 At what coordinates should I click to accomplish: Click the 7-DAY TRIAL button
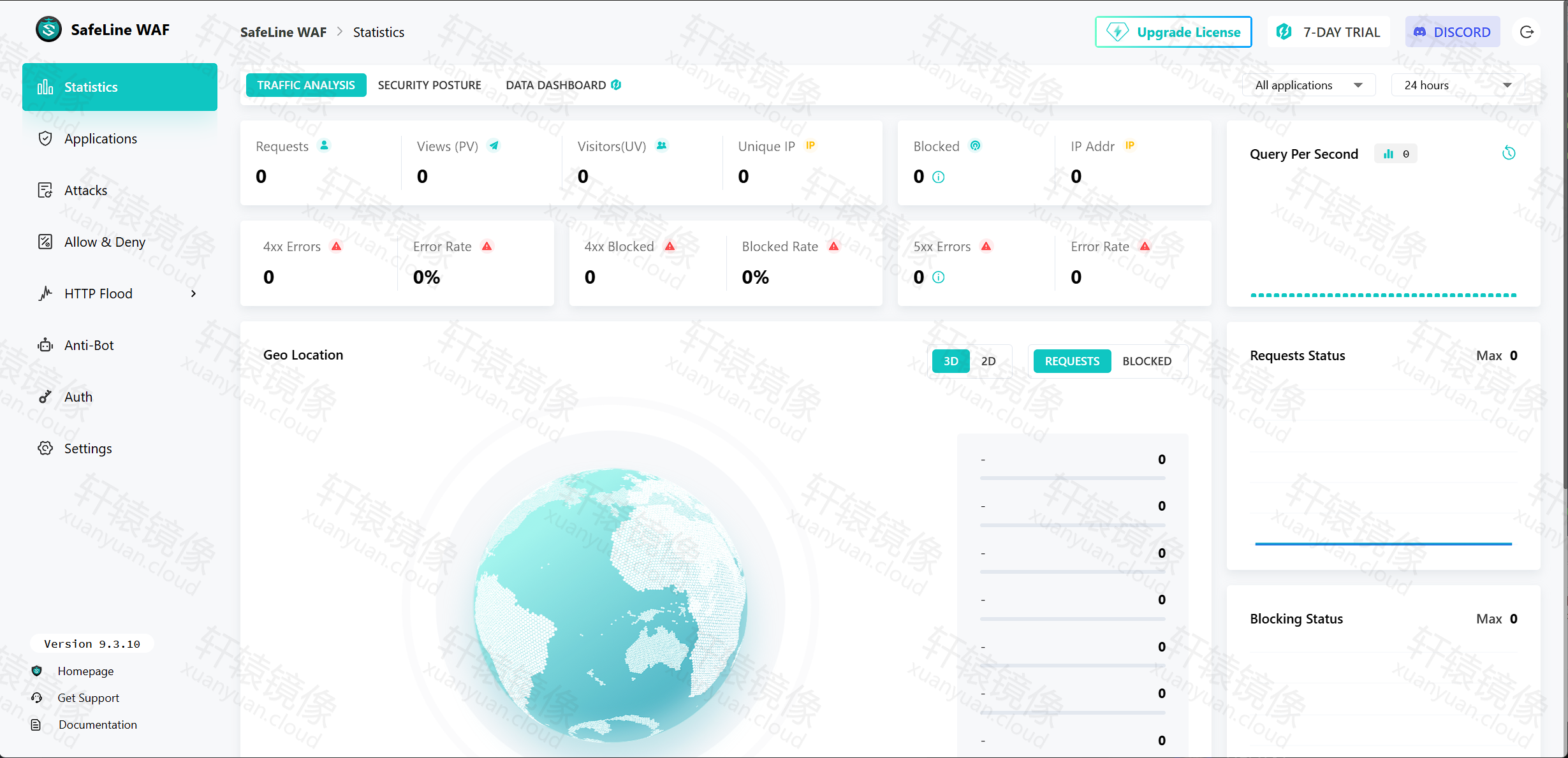[x=1328, y=32]
